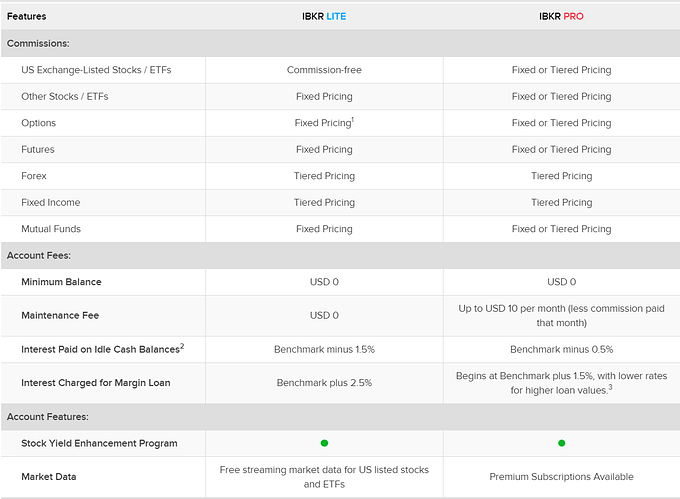
Task: Select the Benchmark minus 0.5% cell
Action: (561, 349)
